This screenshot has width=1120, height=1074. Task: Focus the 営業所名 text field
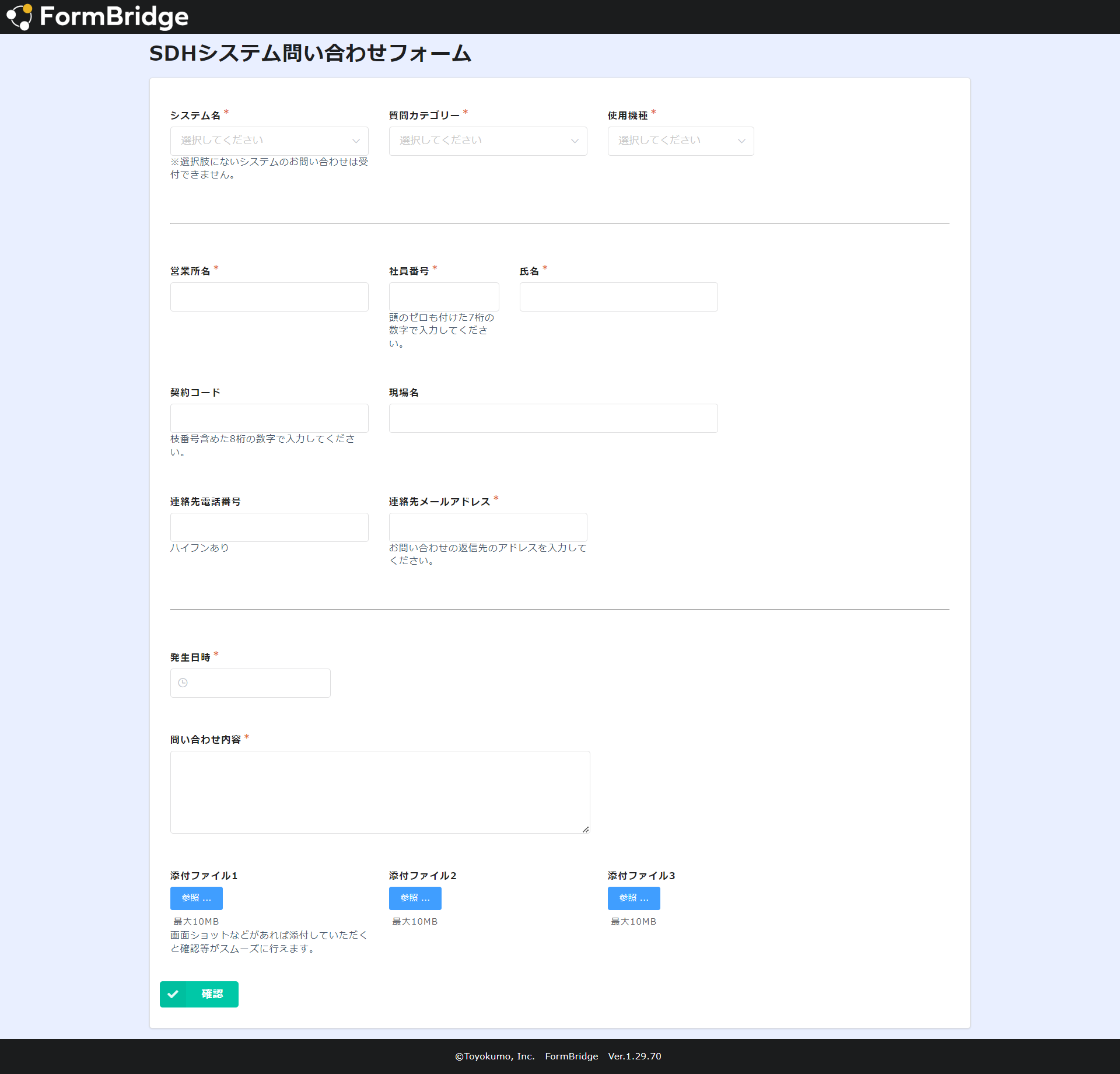coord(269,297)
